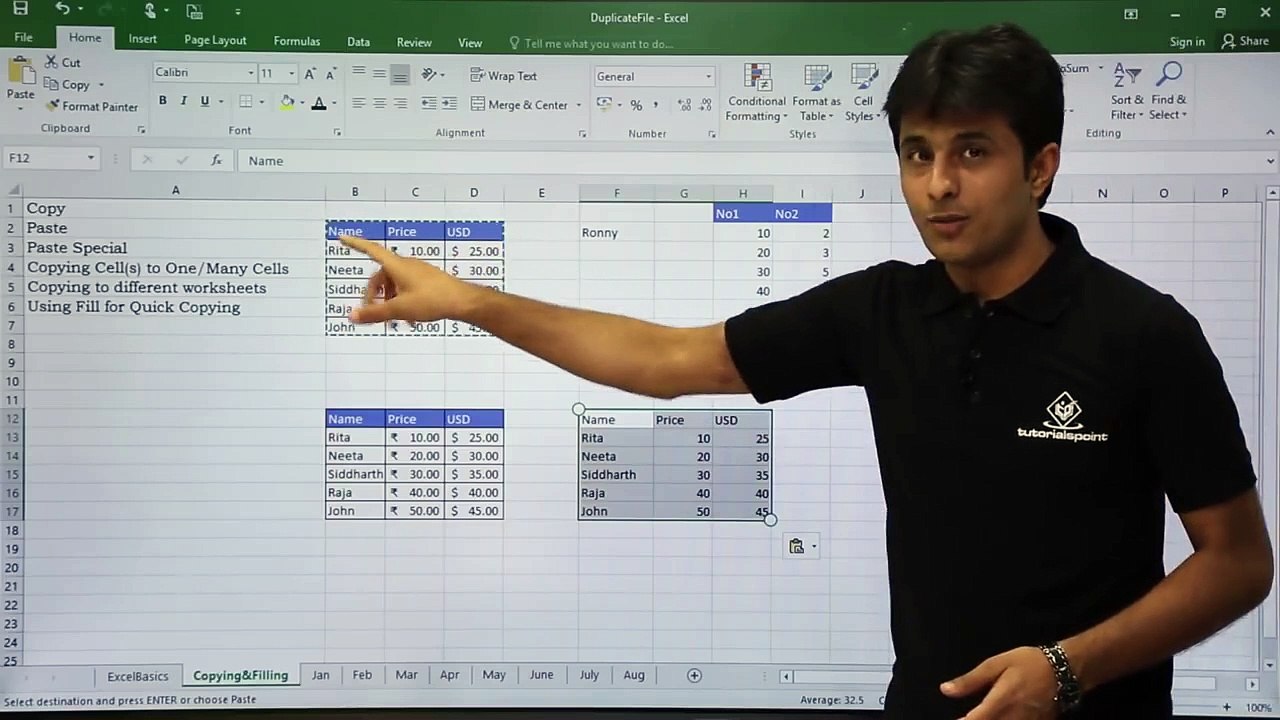The height and width of the screenshot is (720, 1280).
Task: Open Sort & Filter menu
Action: (x=1127, y=92)
